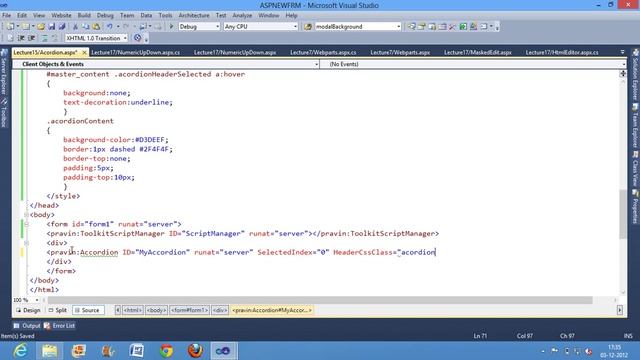Screen dimensions: 640x360
Task: Open the Build menu
Action: pos(84,16)
